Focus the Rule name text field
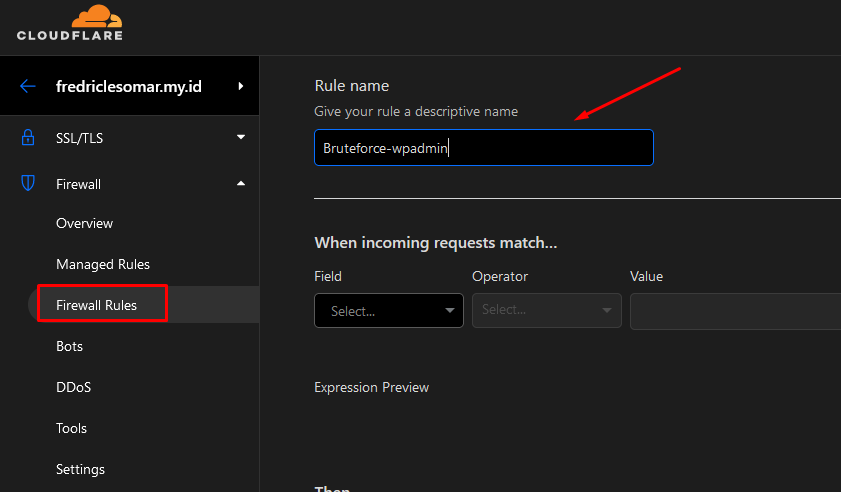841x492 pixels. click(x=483, y=148)
